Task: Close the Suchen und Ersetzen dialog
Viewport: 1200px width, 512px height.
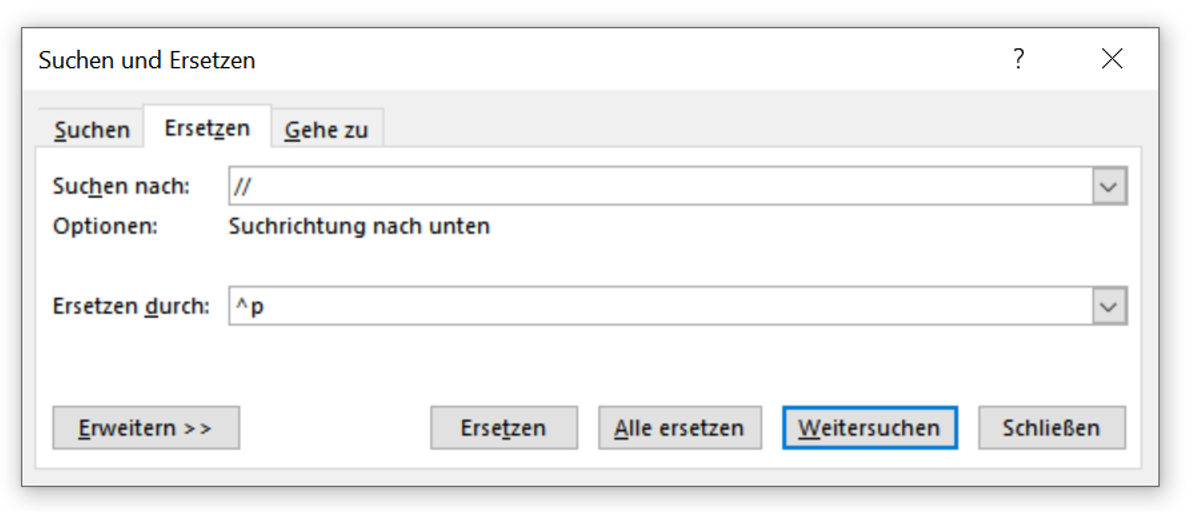Action: (1112, 60)
